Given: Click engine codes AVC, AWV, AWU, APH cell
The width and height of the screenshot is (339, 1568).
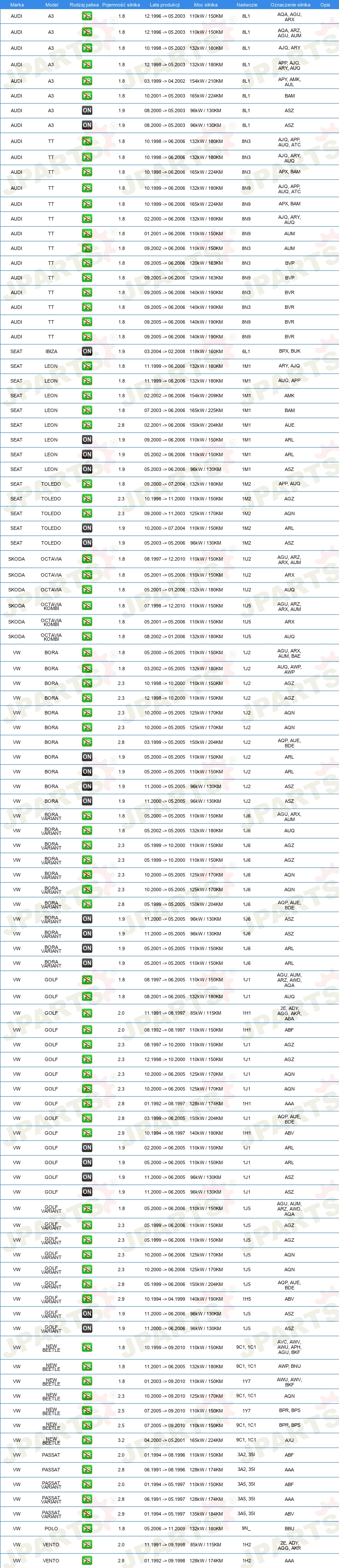Looking at the screenshot, I should click(x=290, y=1347).
